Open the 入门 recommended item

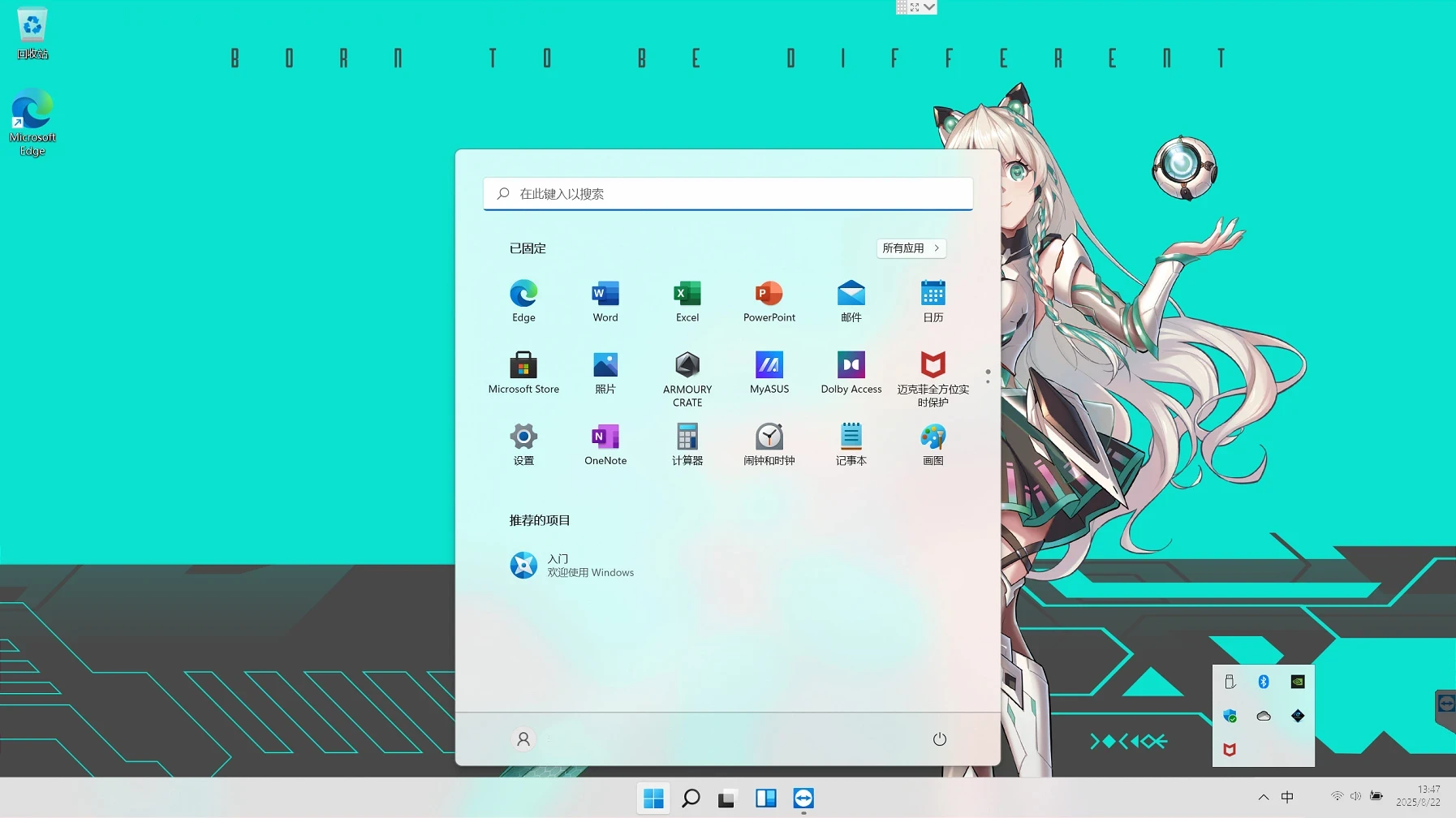click(572, 566)
